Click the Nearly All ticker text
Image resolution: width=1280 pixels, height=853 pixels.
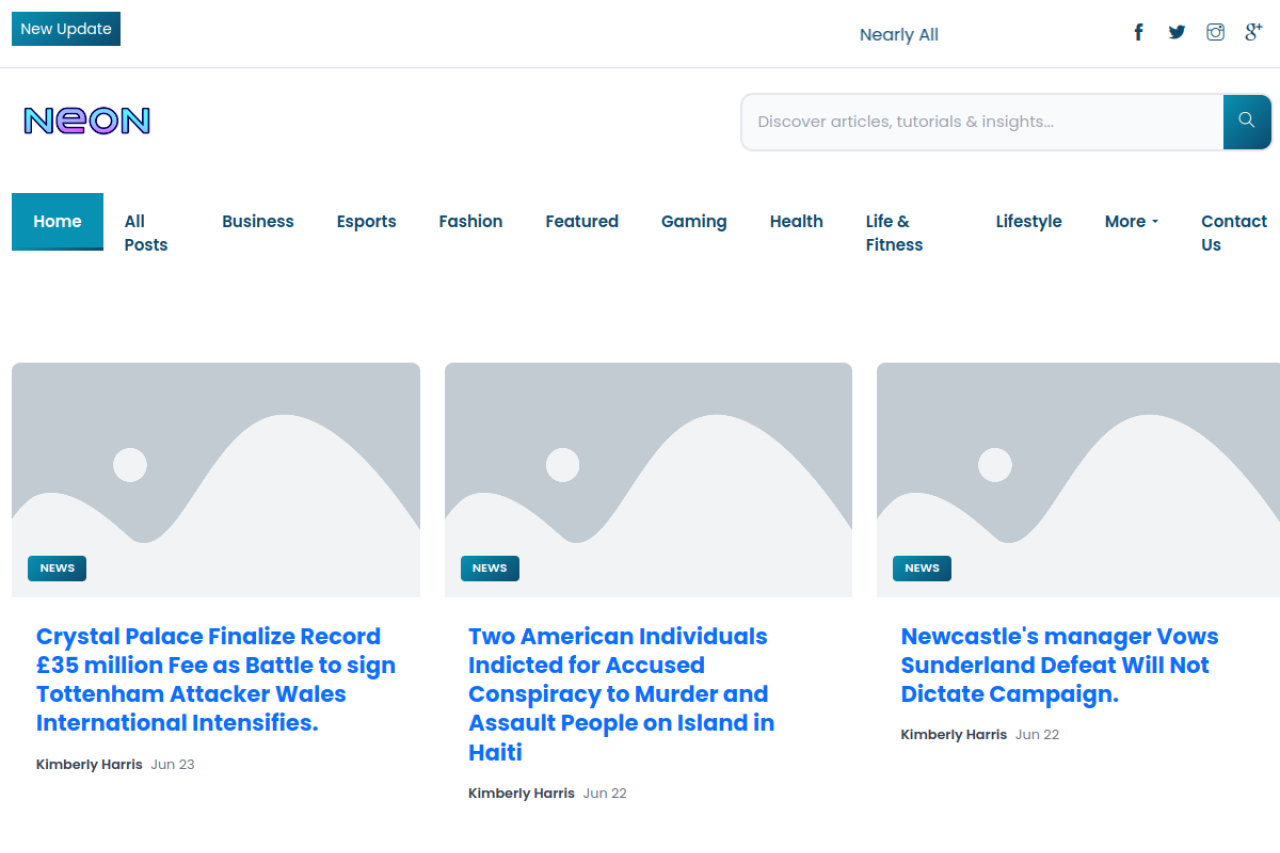click(899, 35)
